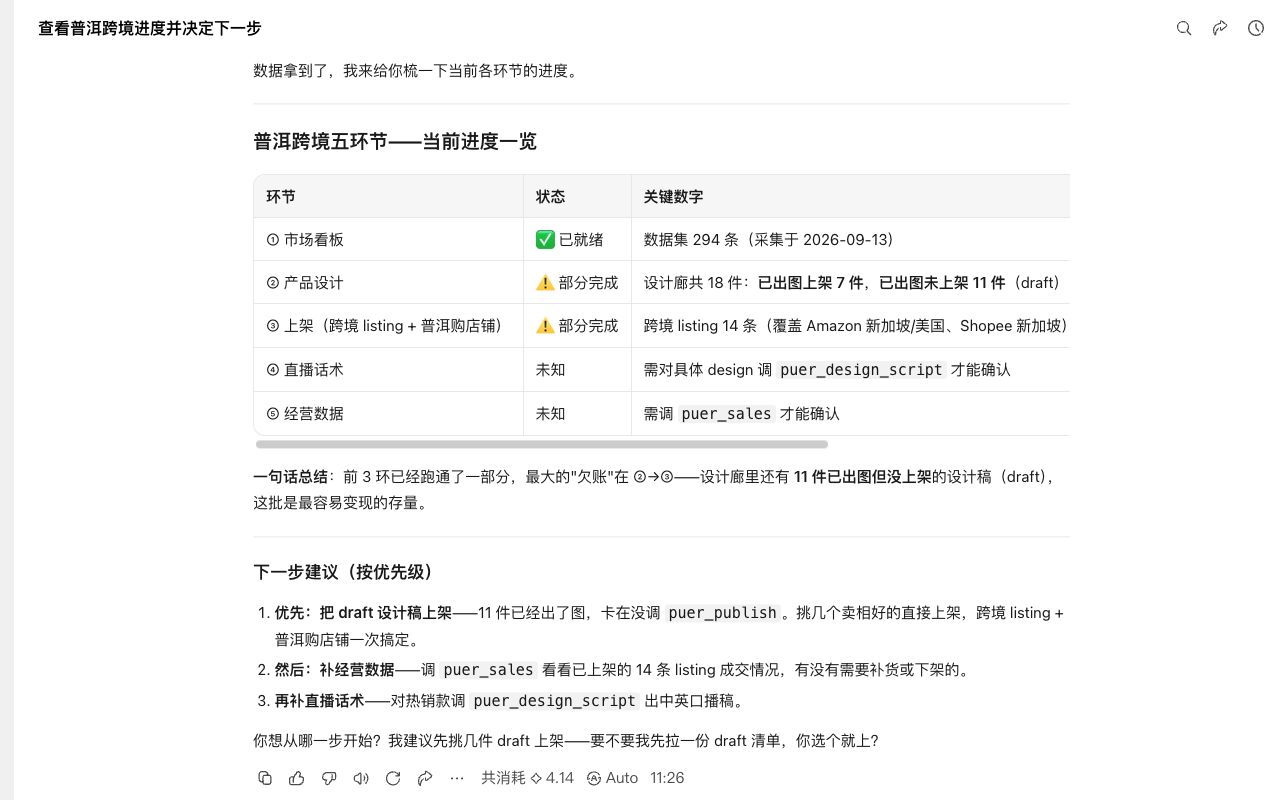The height and width of the screenshot is (800, 1270).
Task: Select the ④ 直播话术 table cell
Action: click(389, 370)
